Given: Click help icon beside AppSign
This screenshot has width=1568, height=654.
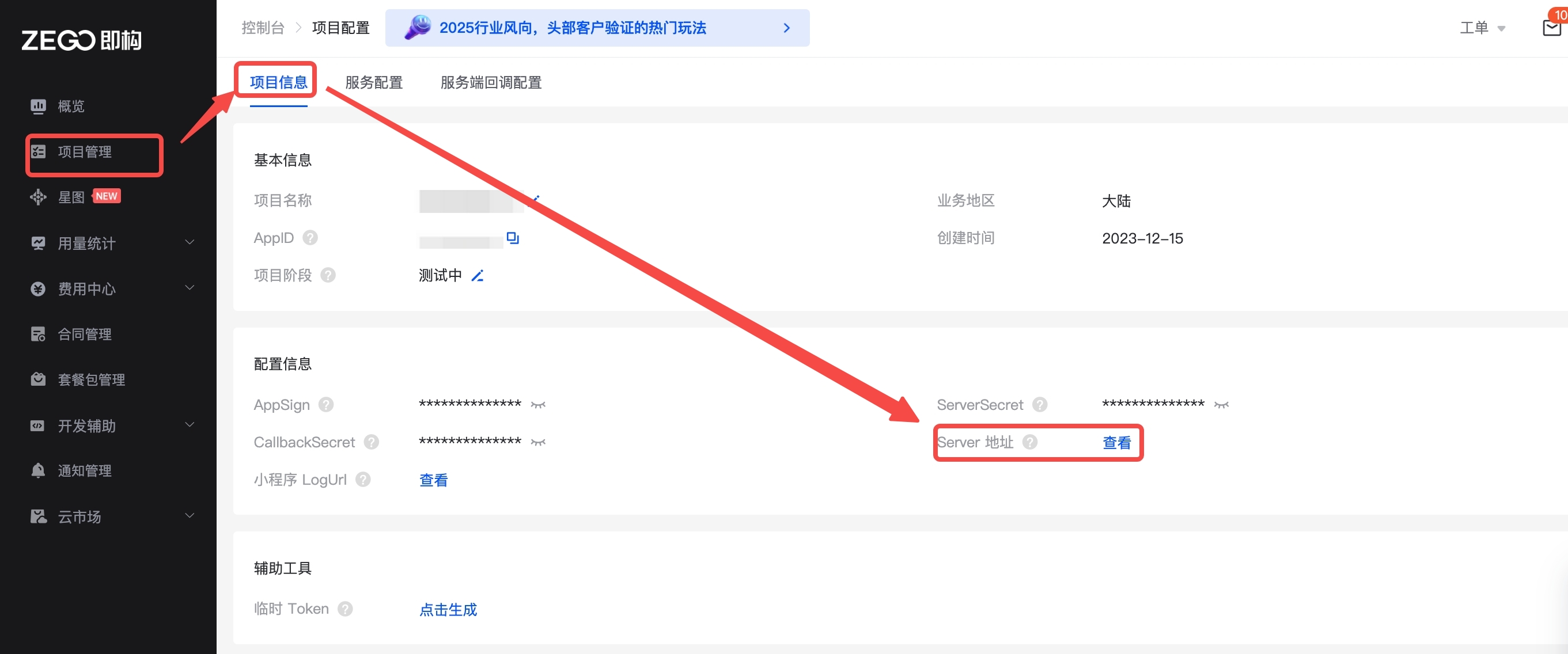Looking at the screenshot, I should (326, 405).
